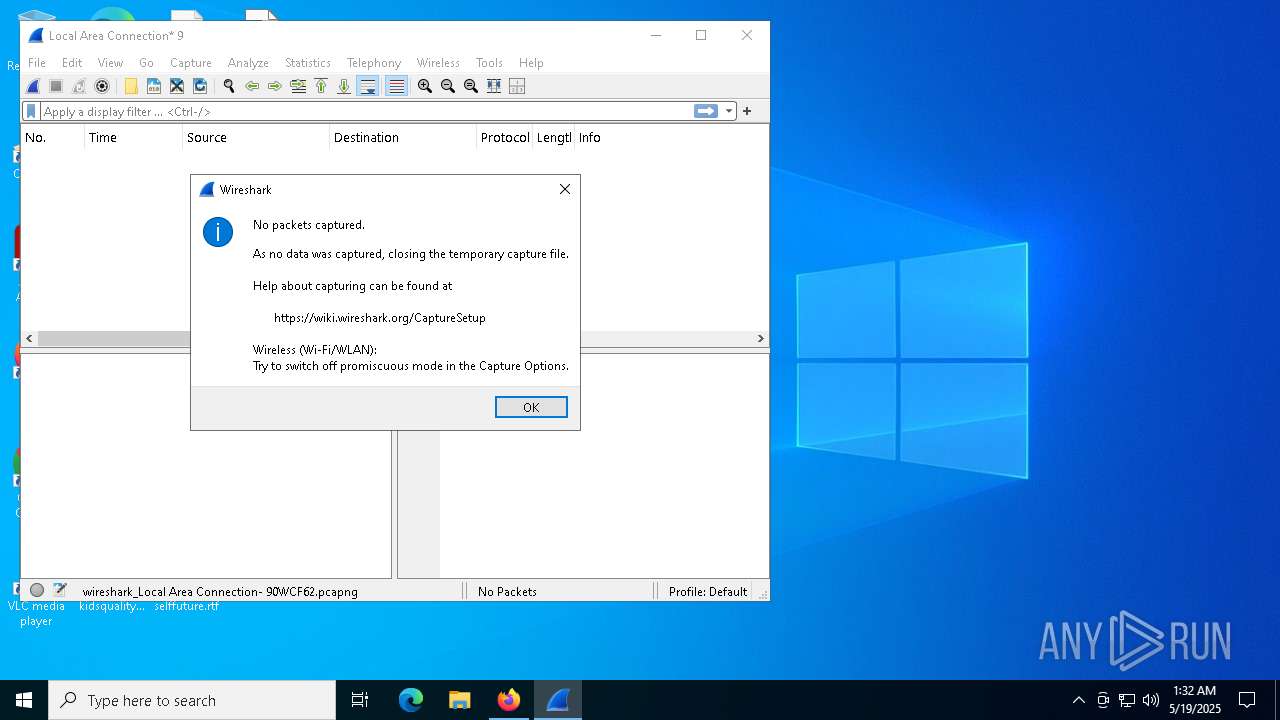The width and height of the screenshot is (1280, 720).
Task: Apply the display filter with arrow button
Action: click(x=706, y=111)
